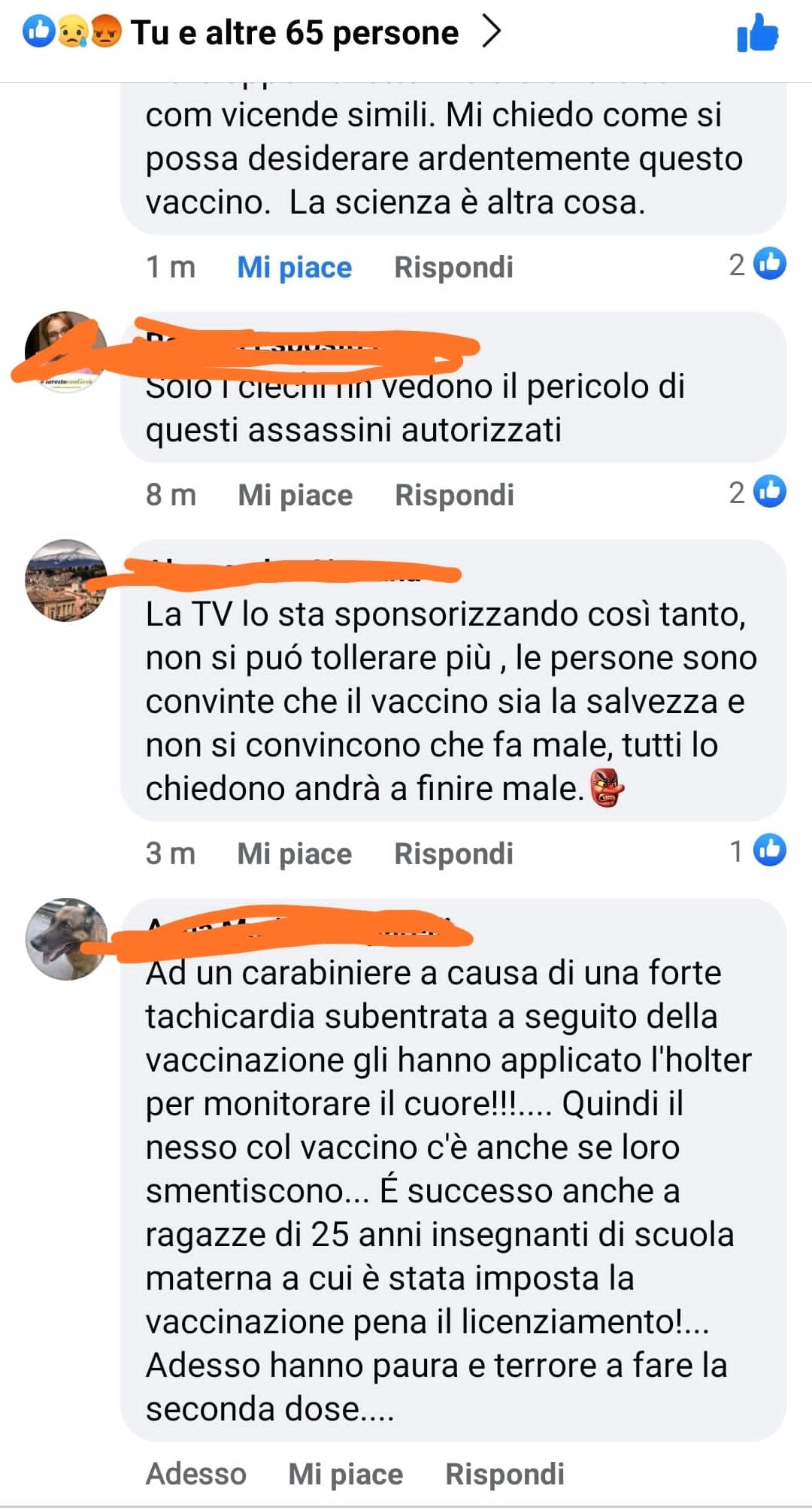
Task: Tap the red angry mask emoji in comment
Action: 607,788
